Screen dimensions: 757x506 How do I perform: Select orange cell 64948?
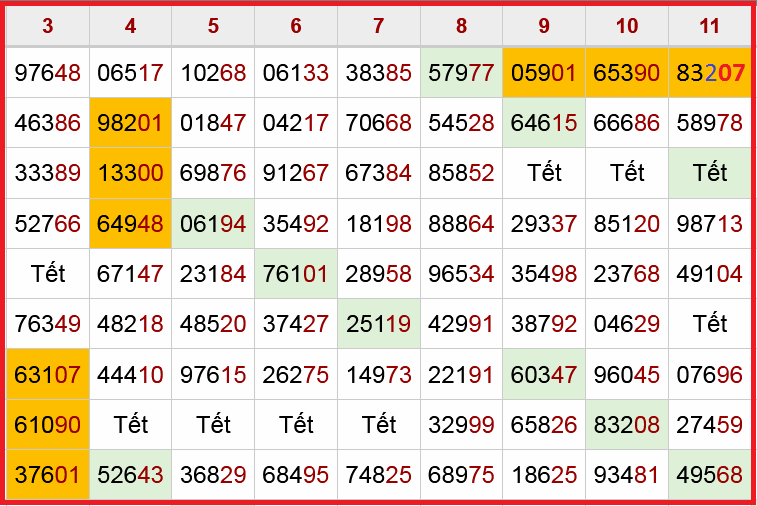pyautogui.click(x=130, y=224)
